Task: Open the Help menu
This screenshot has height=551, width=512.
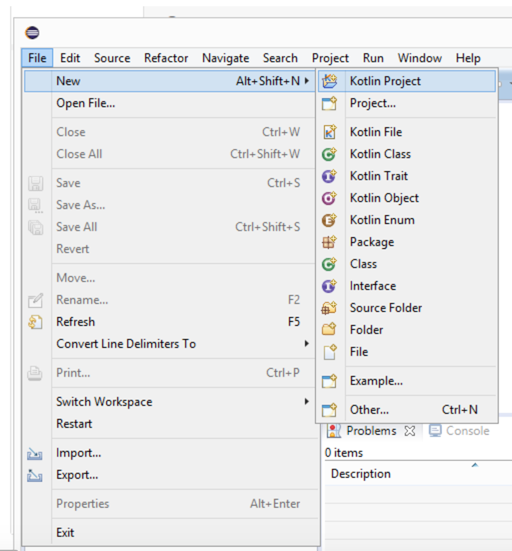Action: [468, 58]
